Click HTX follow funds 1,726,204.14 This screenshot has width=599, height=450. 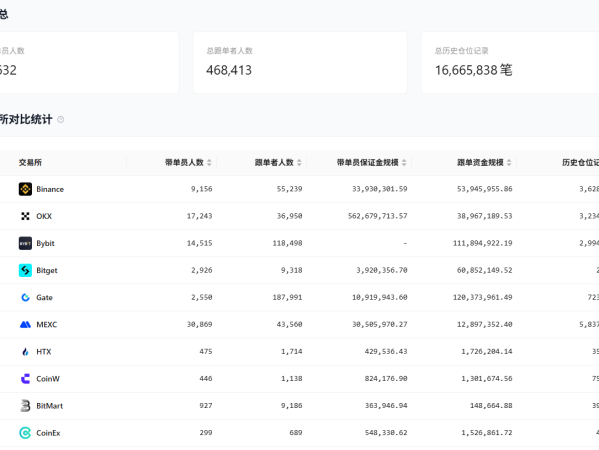pyautogui.click(x=487, y=351)
